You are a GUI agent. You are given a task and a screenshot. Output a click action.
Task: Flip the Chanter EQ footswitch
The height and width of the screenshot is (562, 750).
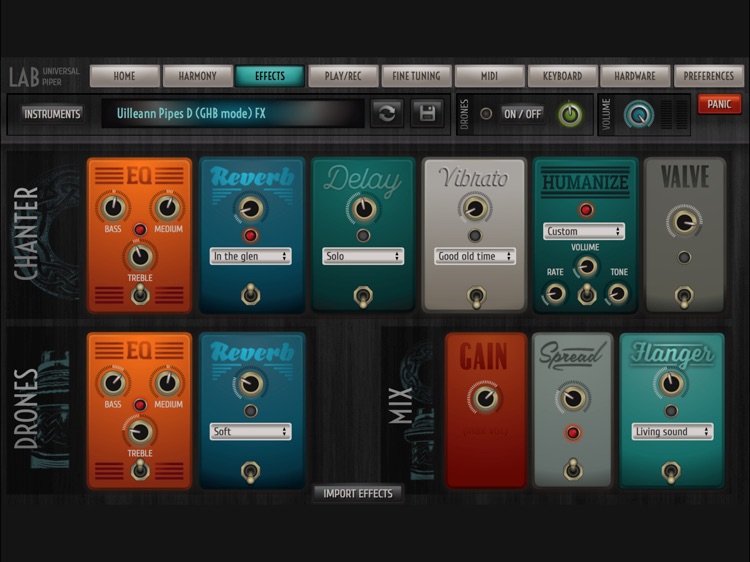click(x=140, y=293)
